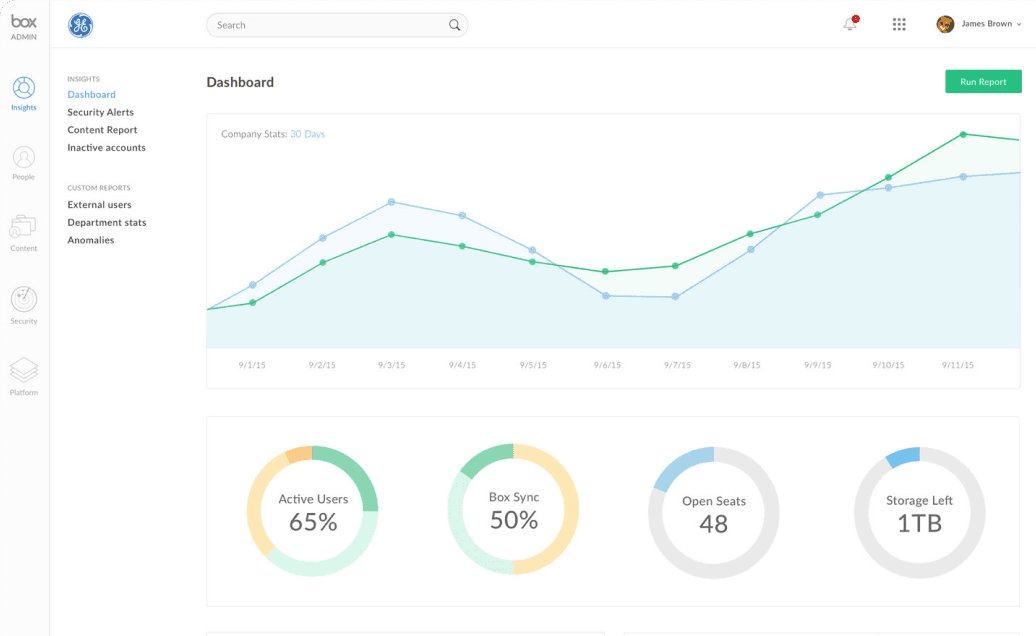Open Content Report
The width and height of the screenshot is (1036, 636).
[x=102, y=130]
